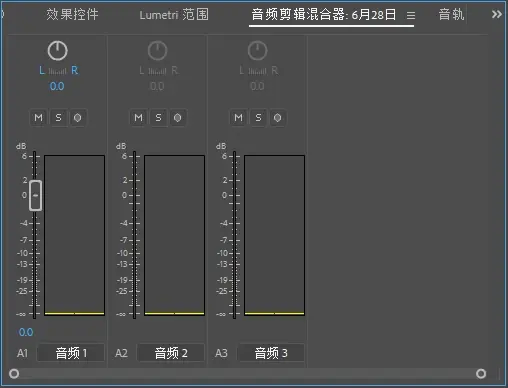Viewport: 508px width, 388px height.
Task: Mute track A1 with the M button
Action: 39,118
